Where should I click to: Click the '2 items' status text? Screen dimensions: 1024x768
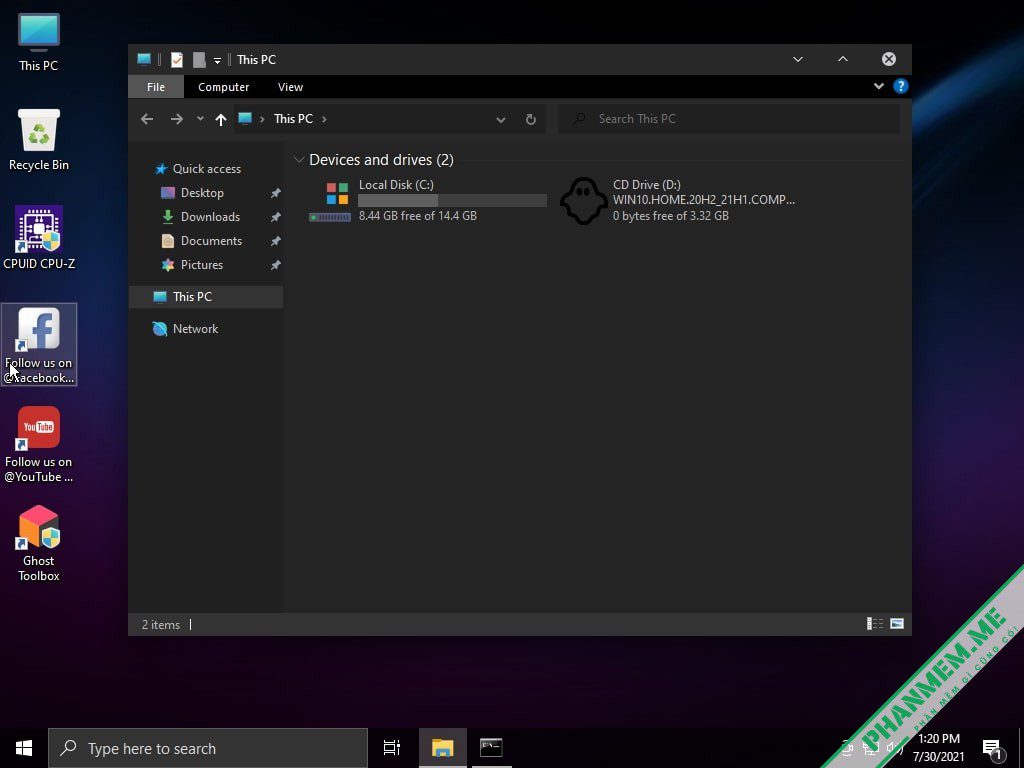click(161, 625)
